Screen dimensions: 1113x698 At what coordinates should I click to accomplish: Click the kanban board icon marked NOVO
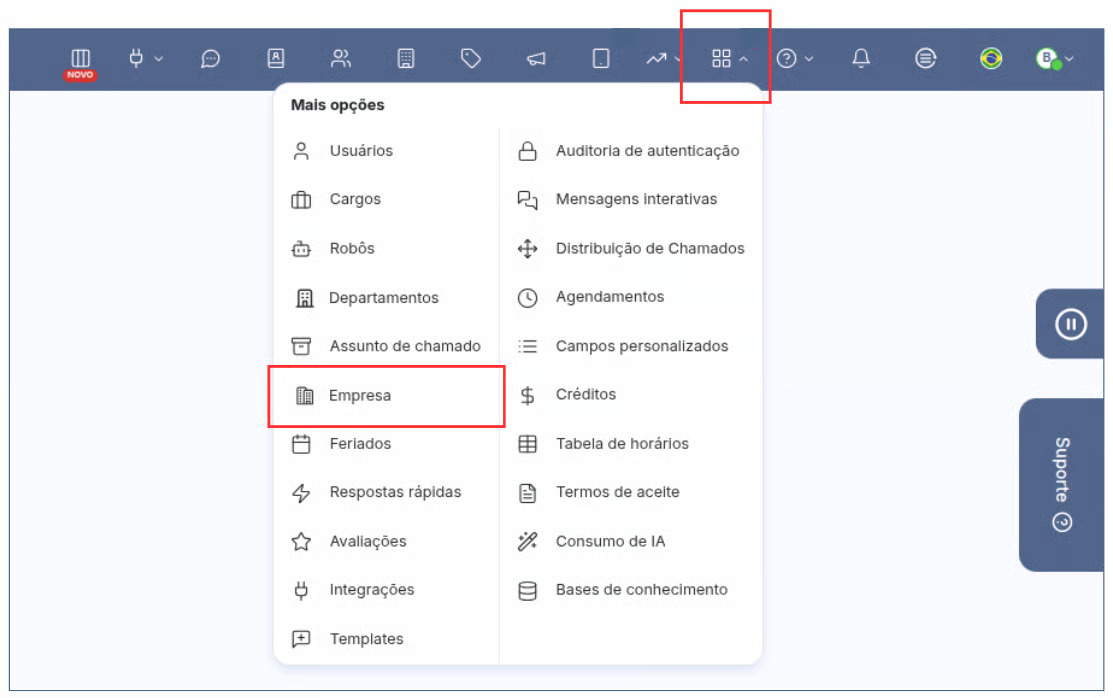coord(81,59)
